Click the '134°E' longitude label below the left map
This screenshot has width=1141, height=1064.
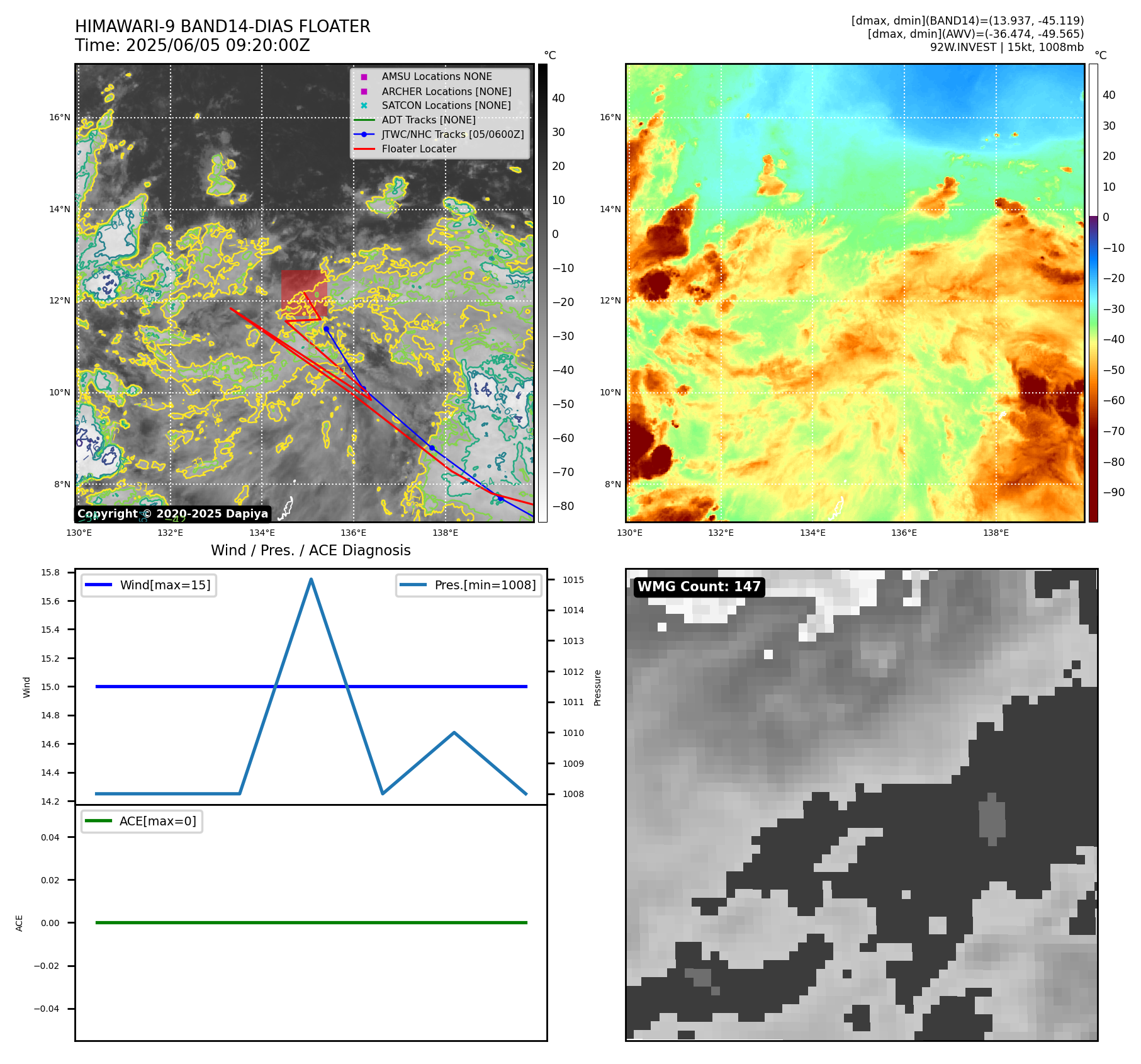click(262, 533)
